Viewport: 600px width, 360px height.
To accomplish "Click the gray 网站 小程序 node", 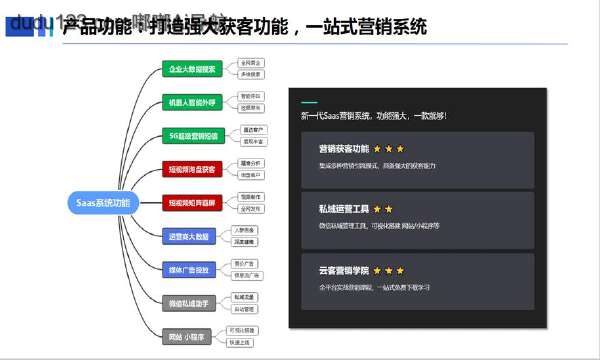I will tap(187, 337).
